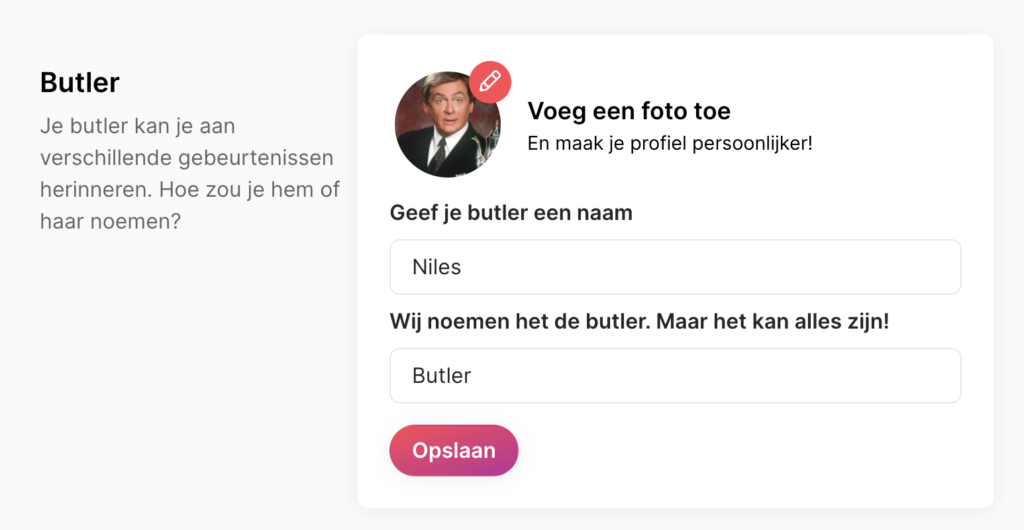
Task: Click 'haar noemen?' at the description's end
Action: pos(110,221)
